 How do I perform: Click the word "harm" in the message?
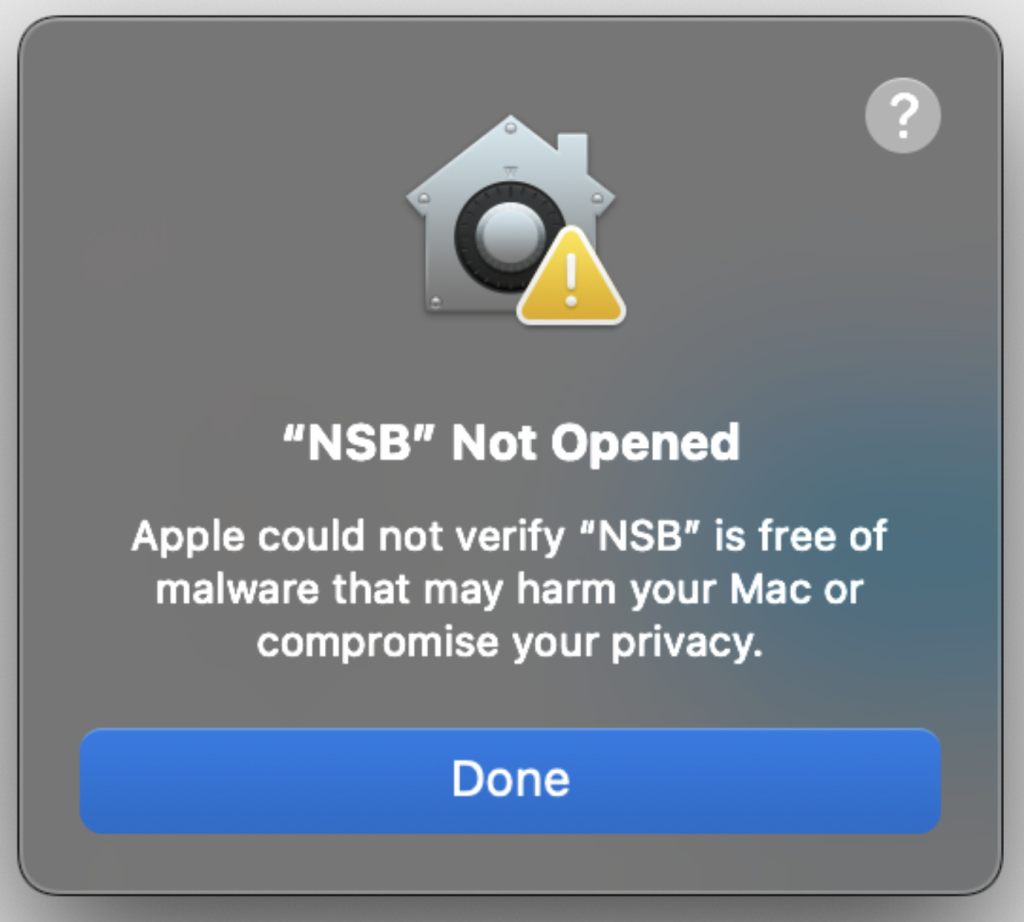(566, 589)
